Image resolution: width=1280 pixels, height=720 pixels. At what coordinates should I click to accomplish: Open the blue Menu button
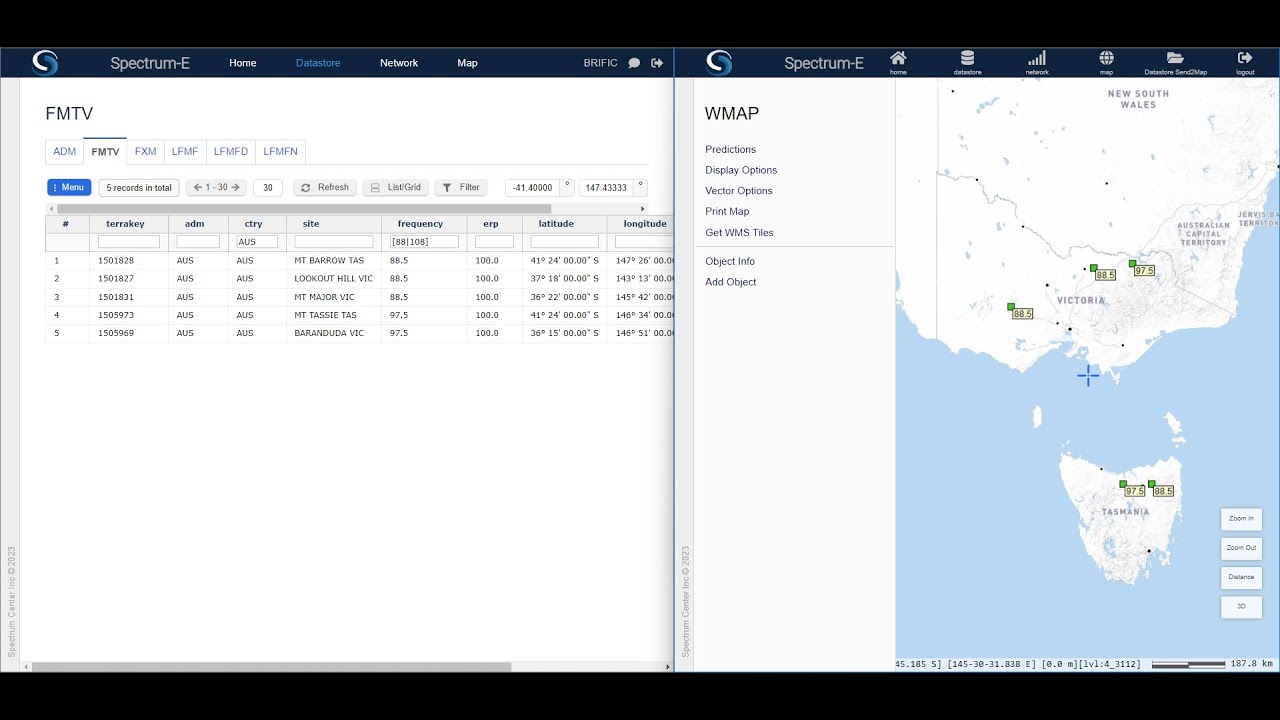point(69,187)
